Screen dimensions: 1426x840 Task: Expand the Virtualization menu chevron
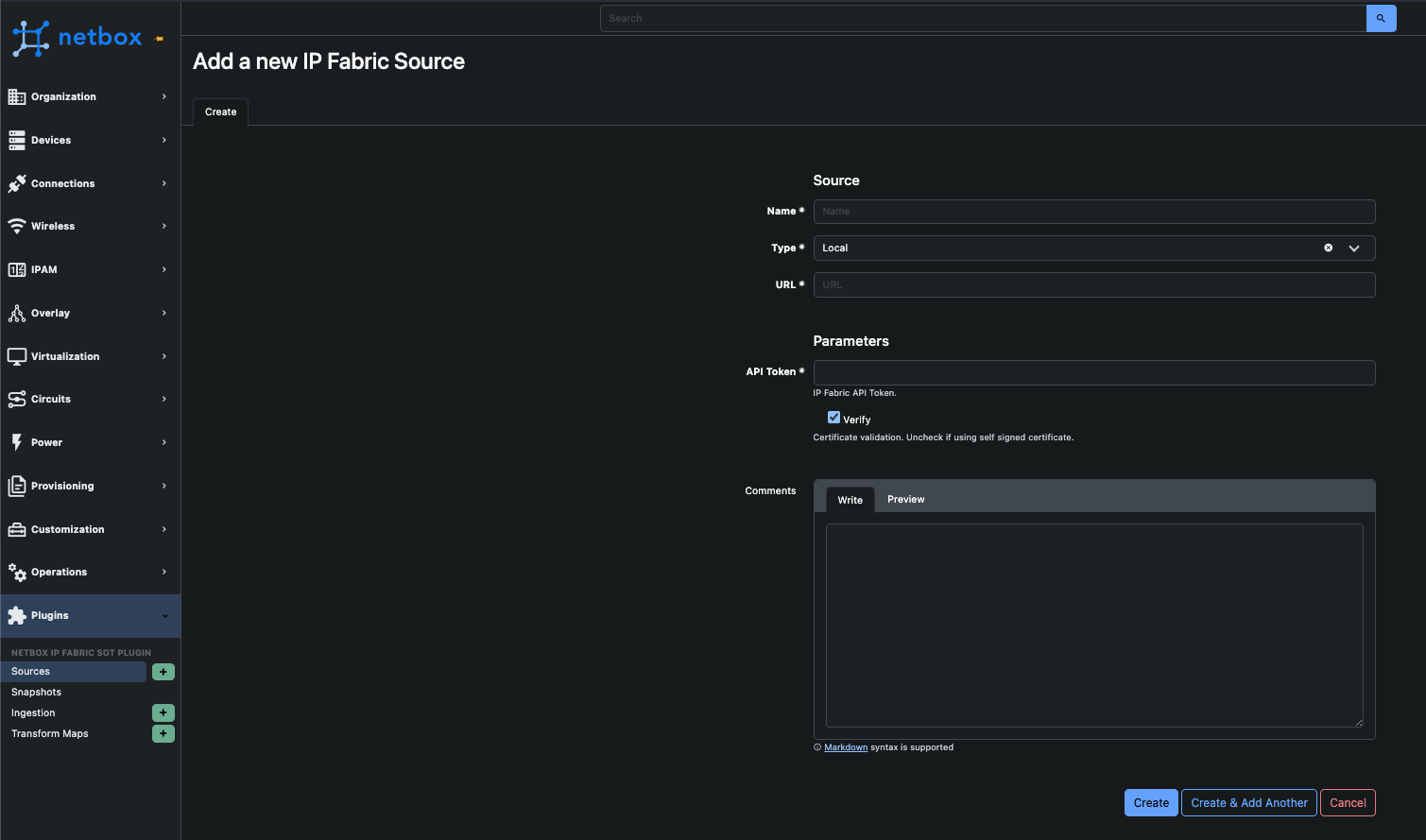click(x=164, y=356)
